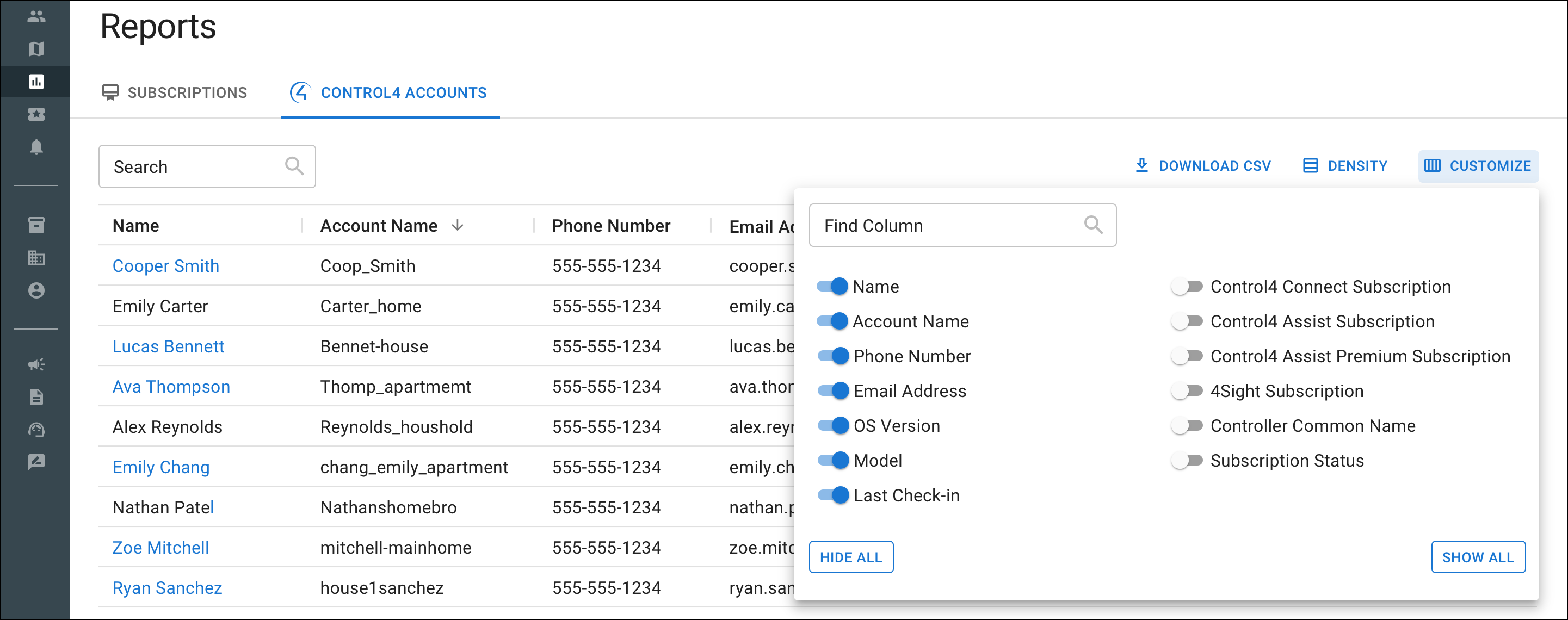This screenshot has height=620, width=1568.
Task: Click the chang_emily_apartment account name cell
Action: (x=414, y=466)
